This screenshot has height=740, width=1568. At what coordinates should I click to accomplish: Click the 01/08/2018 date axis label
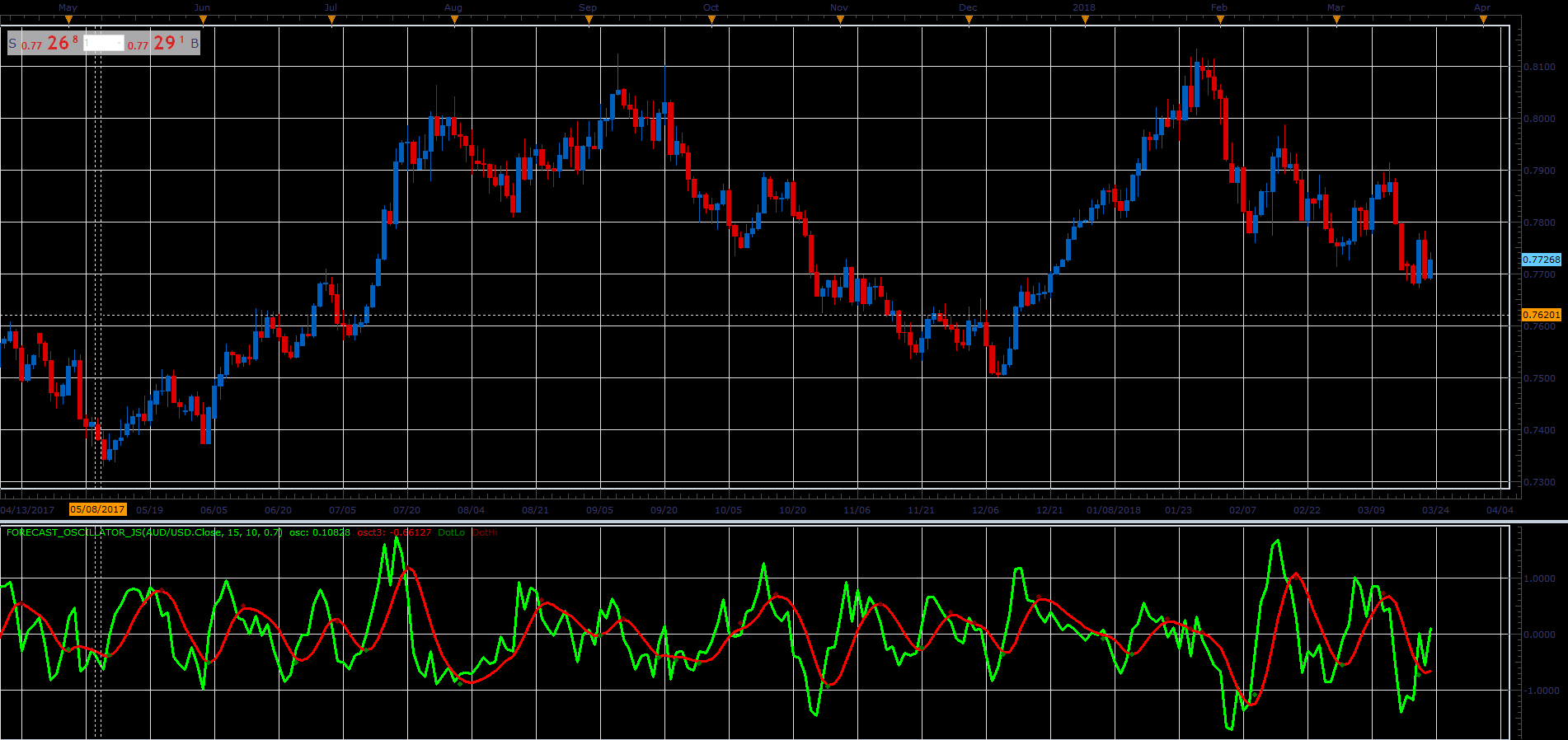click(1114, 510)
